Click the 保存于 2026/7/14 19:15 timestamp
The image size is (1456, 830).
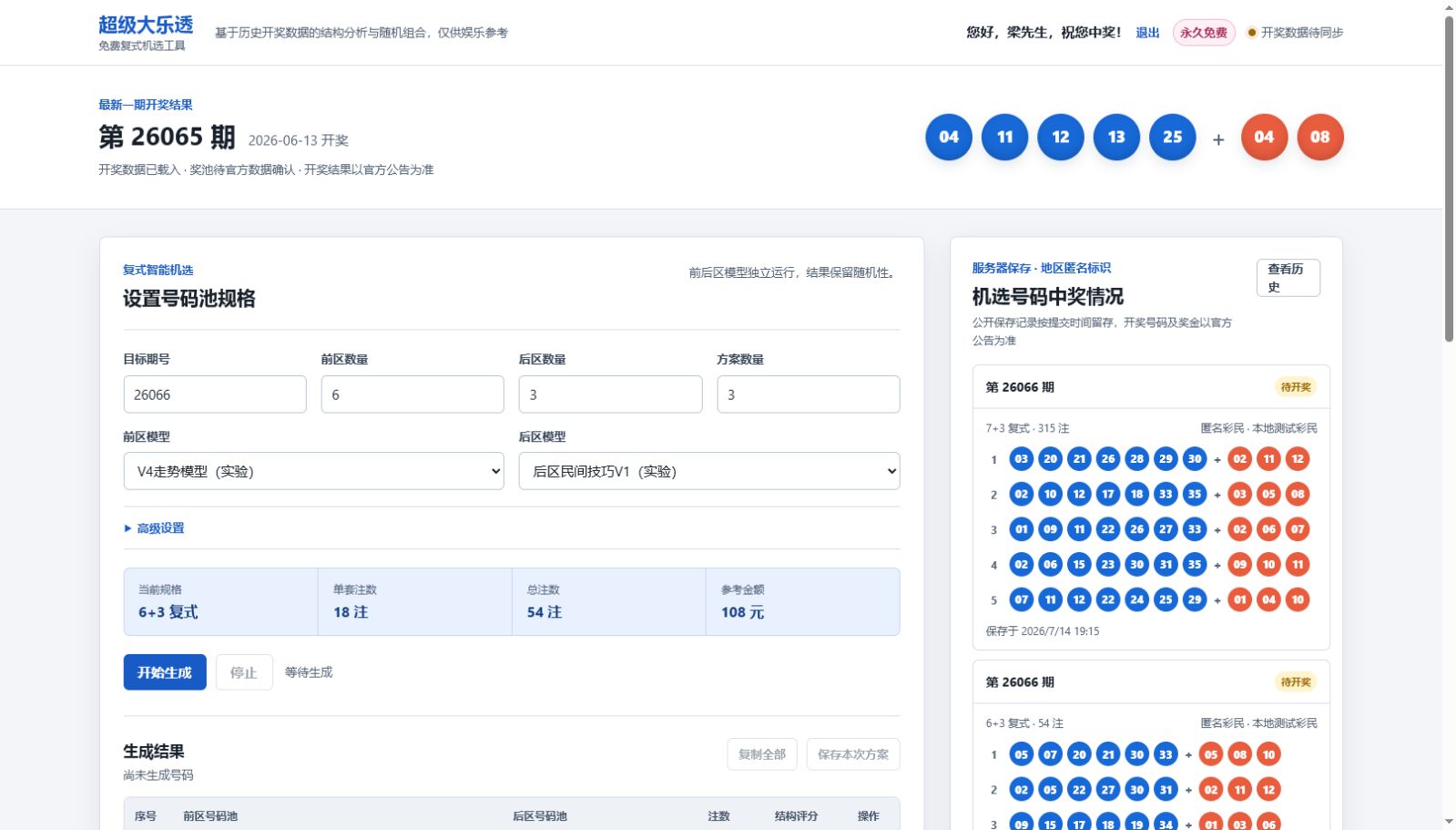click(x=1042, y=631)
